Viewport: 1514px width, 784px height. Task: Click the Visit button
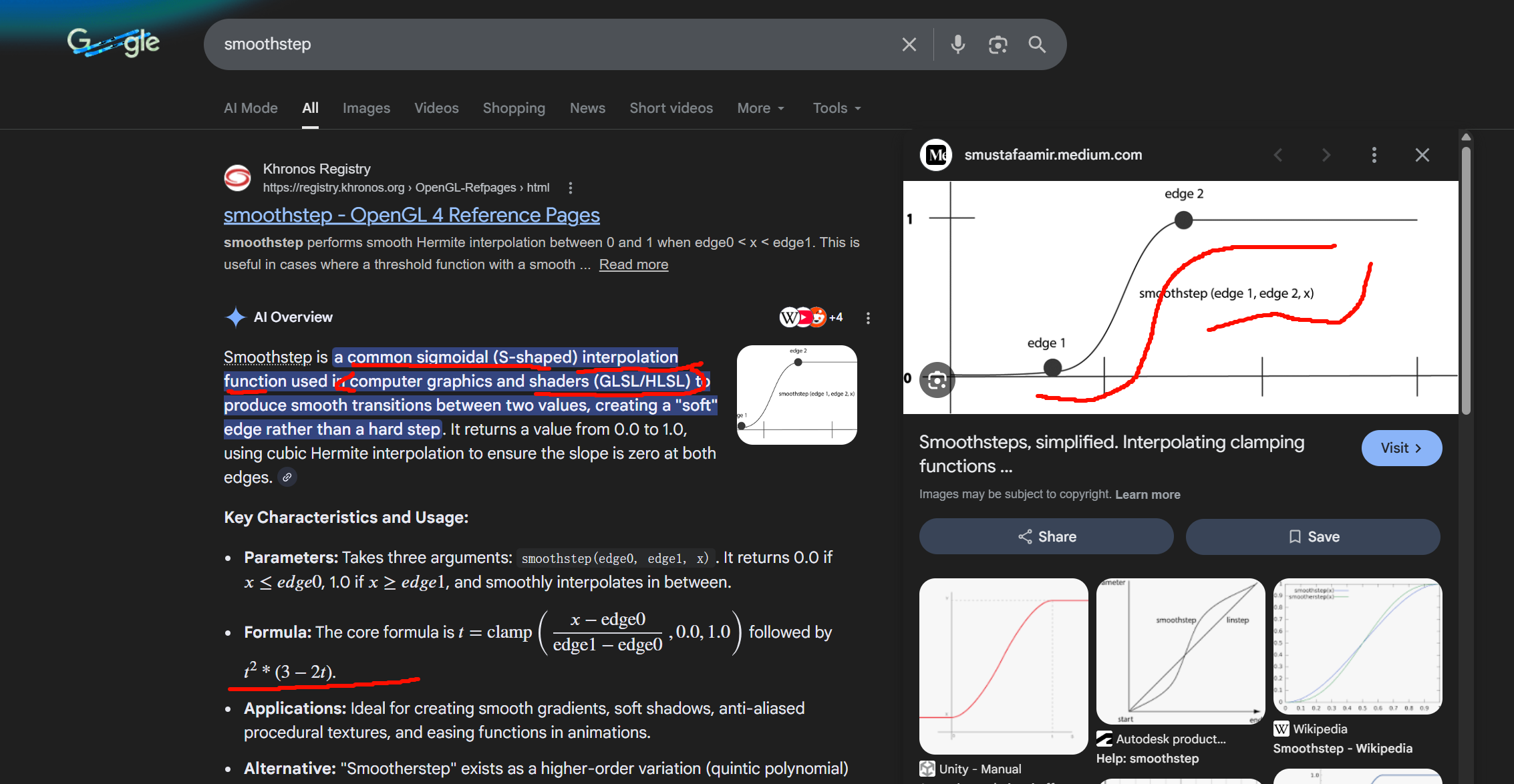pyautogui.click(x=1401, y=448)
